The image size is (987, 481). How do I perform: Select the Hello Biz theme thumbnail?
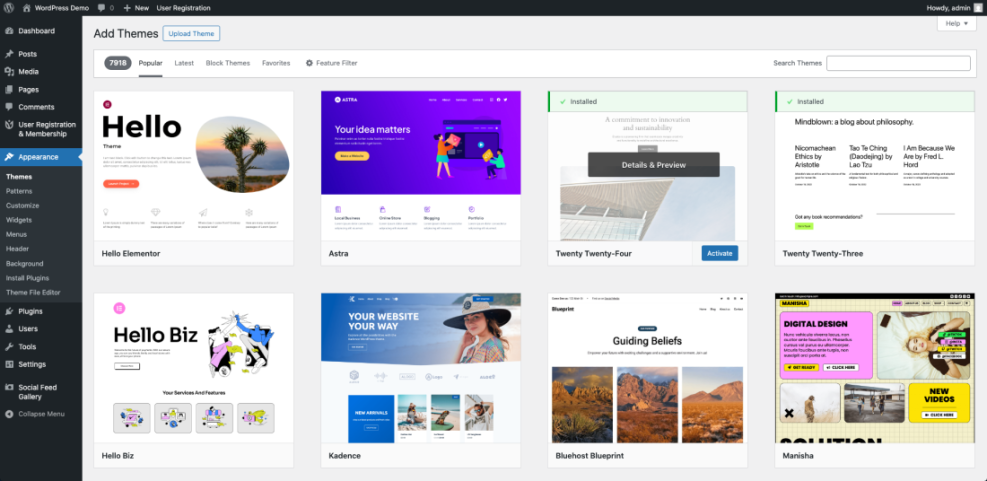click(x=194, y=368)
